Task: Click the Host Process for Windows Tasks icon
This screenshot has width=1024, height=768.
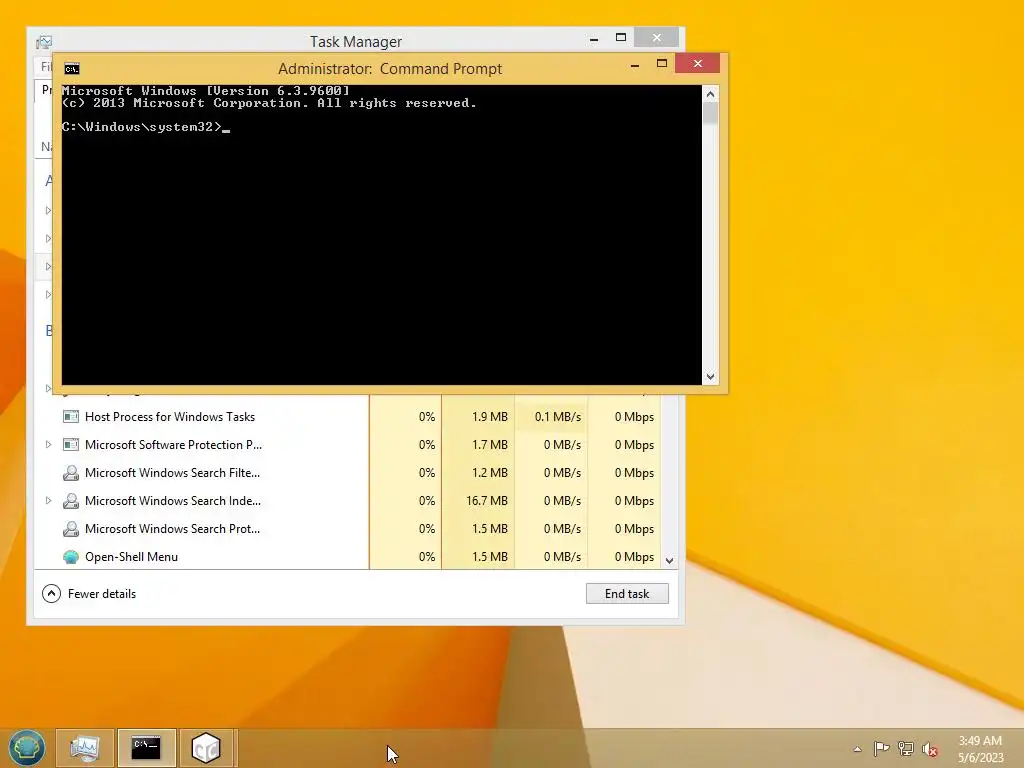Action: 71,417
